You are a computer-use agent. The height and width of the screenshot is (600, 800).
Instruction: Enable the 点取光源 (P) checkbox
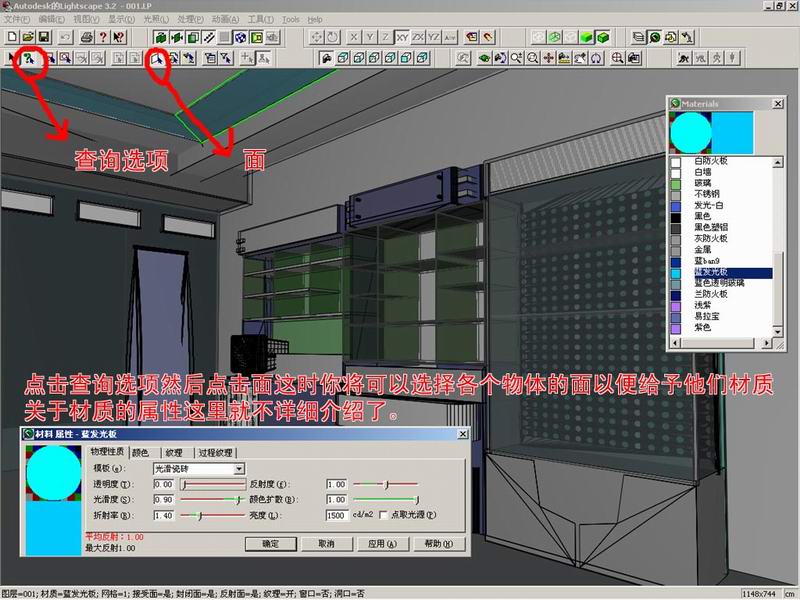point(384,515)
